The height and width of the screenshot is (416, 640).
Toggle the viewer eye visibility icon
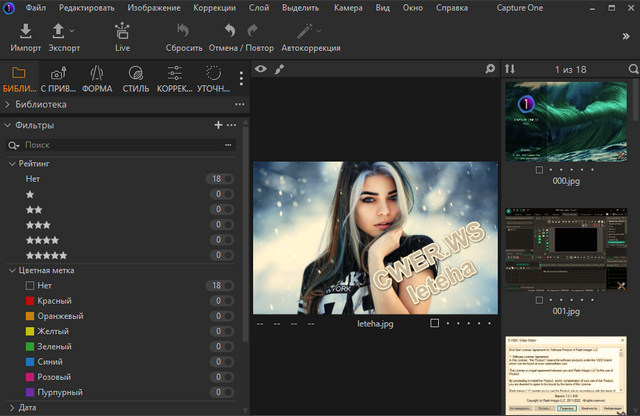(x=261, y=69)
